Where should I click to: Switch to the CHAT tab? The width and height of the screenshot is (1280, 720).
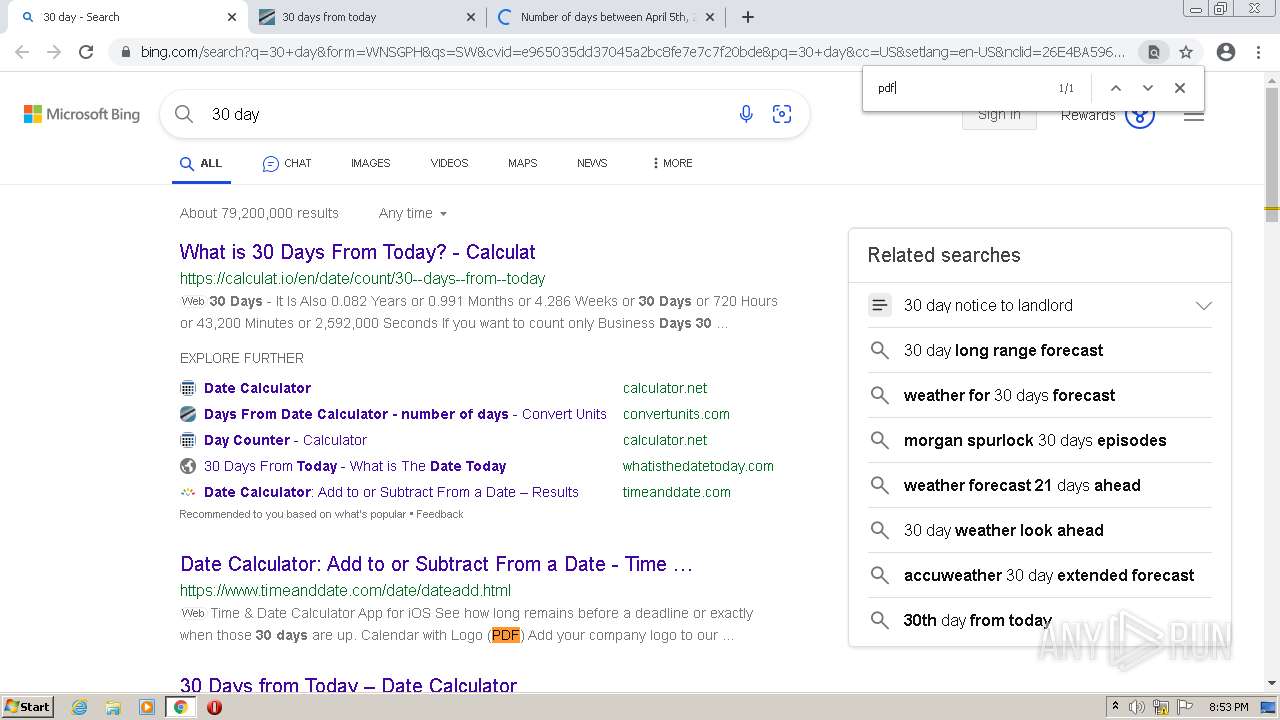pos(287,163)
